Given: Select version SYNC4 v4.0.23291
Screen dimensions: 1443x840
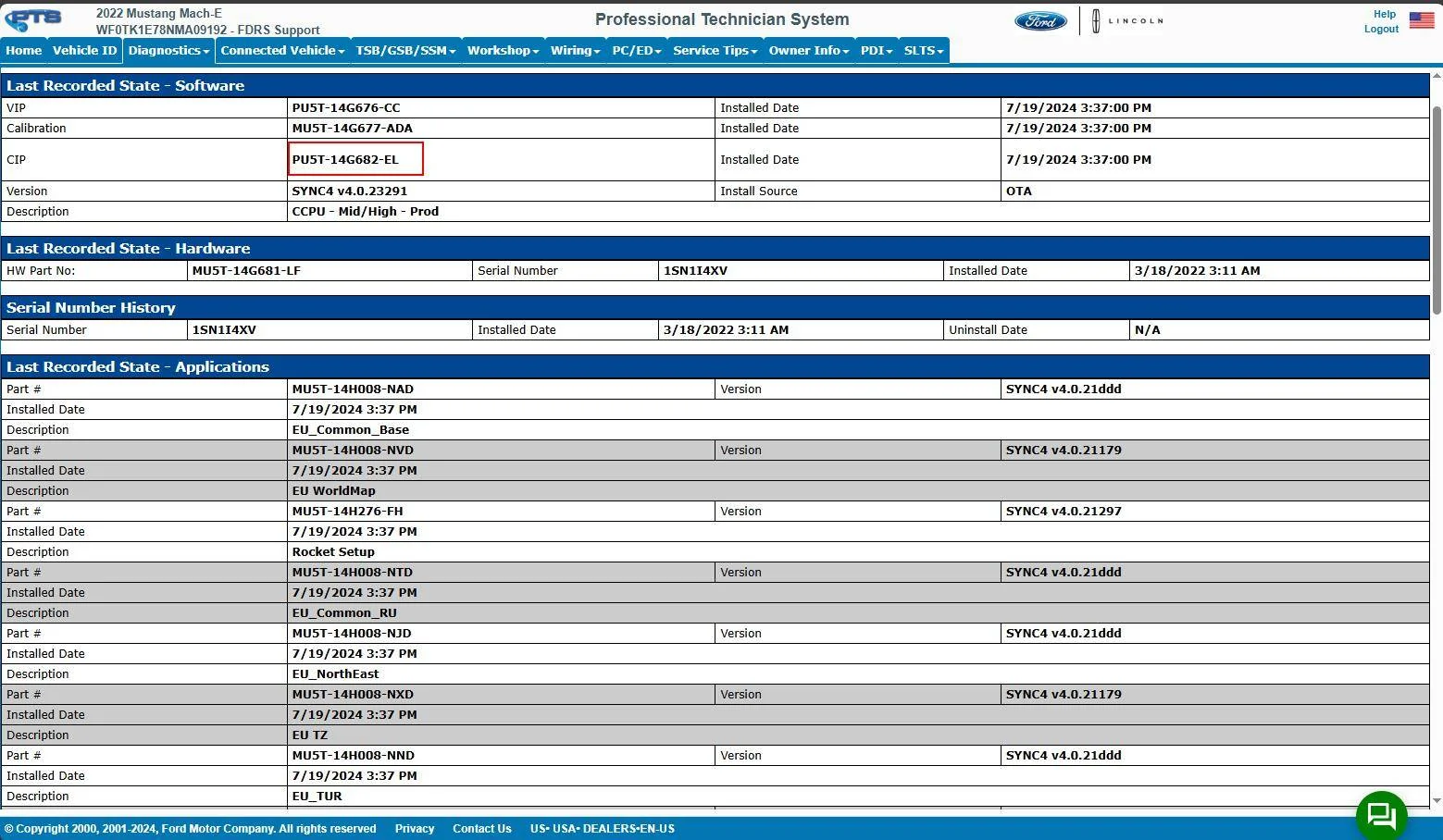Looking at the screenshot, I should tap(350, 191).
